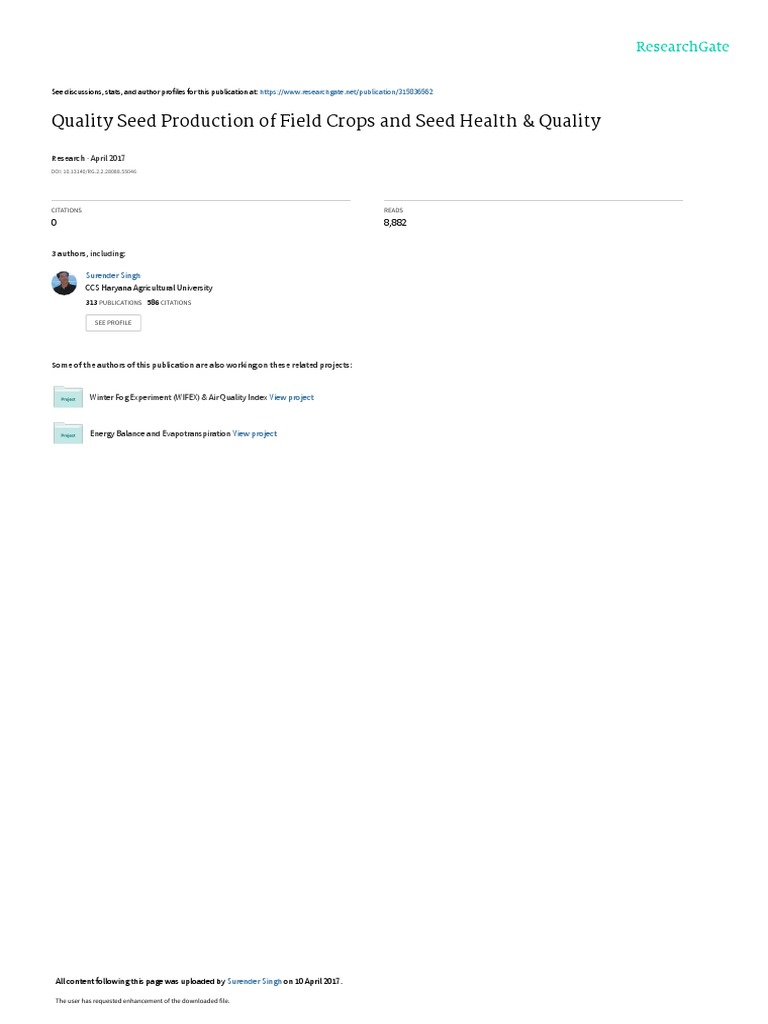The image size is (768, 1024).
Task: Click the Energy Balance and Evapotranspiration title
Action: tap(160, 434)
